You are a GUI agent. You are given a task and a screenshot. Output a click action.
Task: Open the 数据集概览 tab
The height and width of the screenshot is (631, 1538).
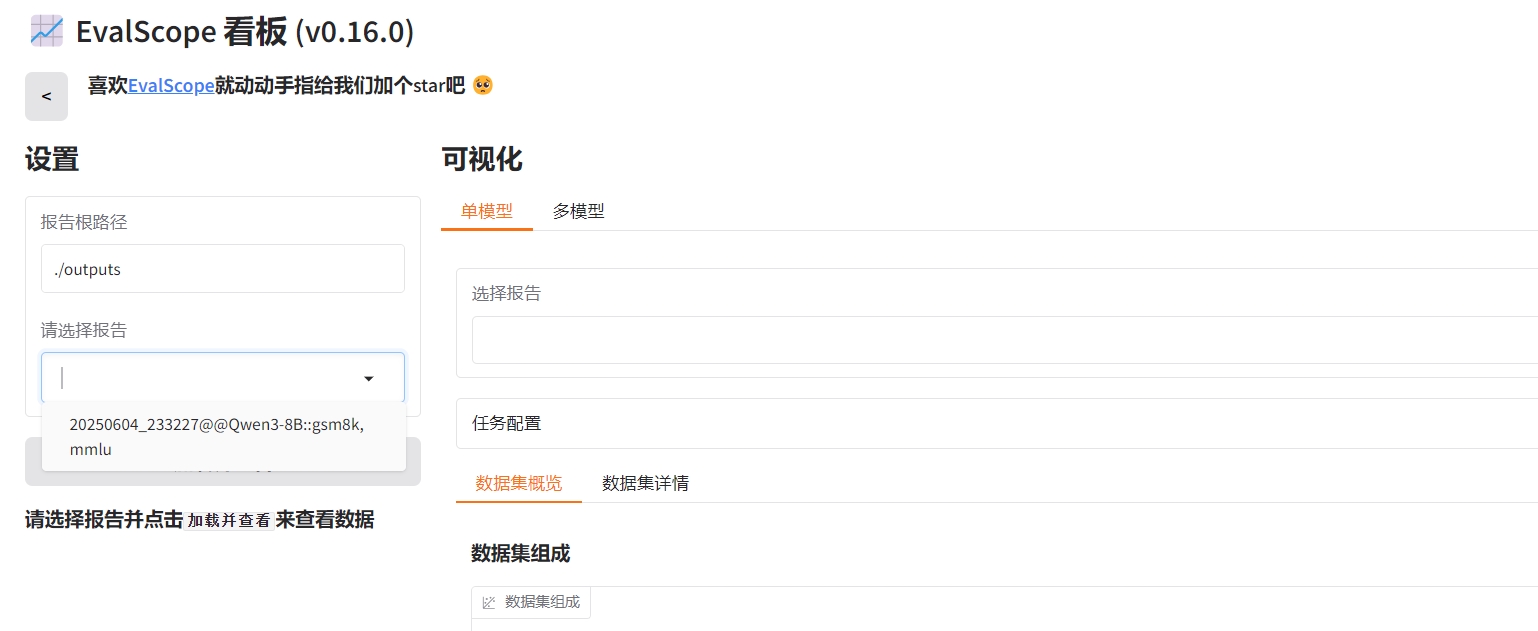pyautogui.click(x=518, y=483)
